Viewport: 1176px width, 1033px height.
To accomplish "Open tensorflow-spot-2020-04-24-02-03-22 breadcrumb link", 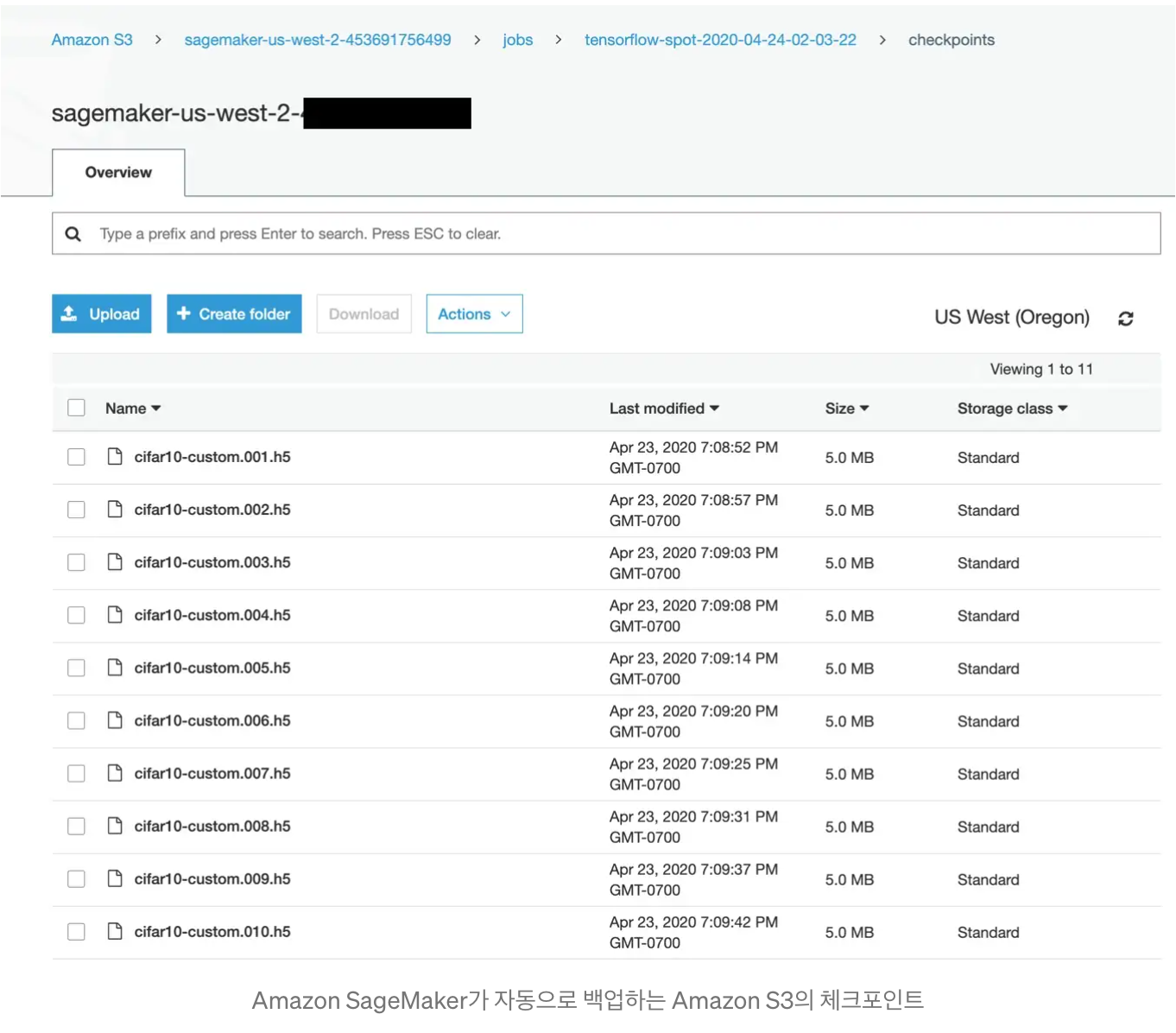I will click(720, 40).
